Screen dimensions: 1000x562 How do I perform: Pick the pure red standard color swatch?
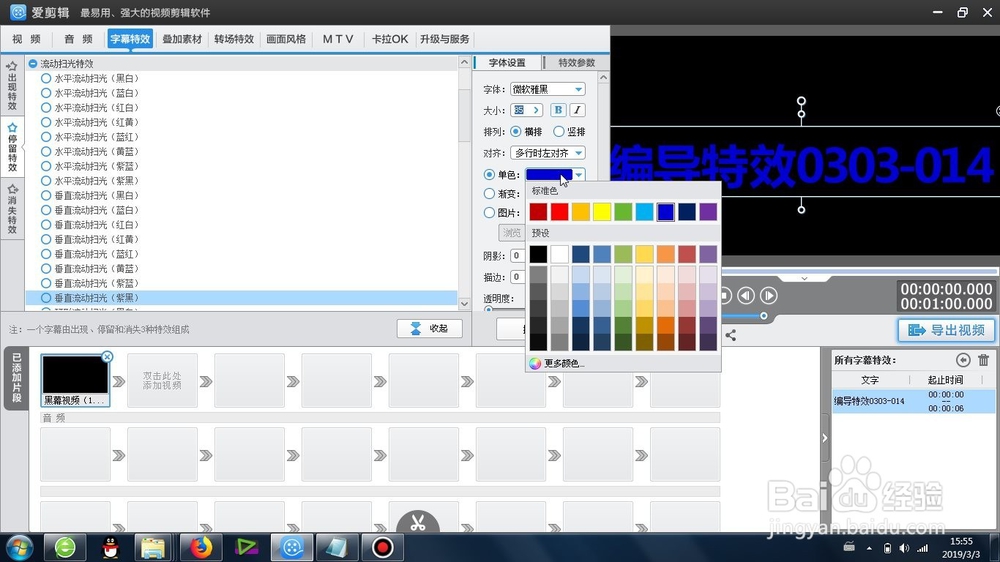(559, 212)
